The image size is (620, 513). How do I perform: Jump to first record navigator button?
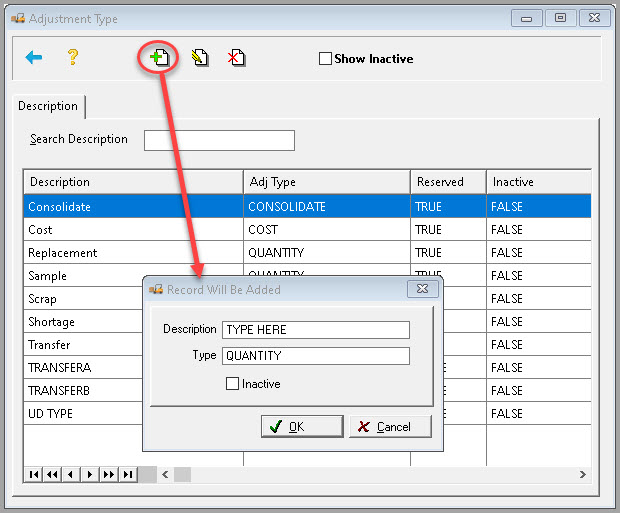[x=34, y=474]
